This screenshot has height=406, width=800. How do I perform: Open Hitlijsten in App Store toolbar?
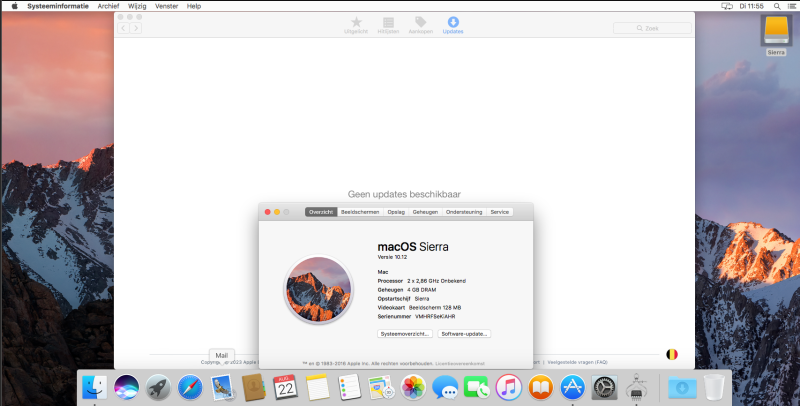[388, 26]
